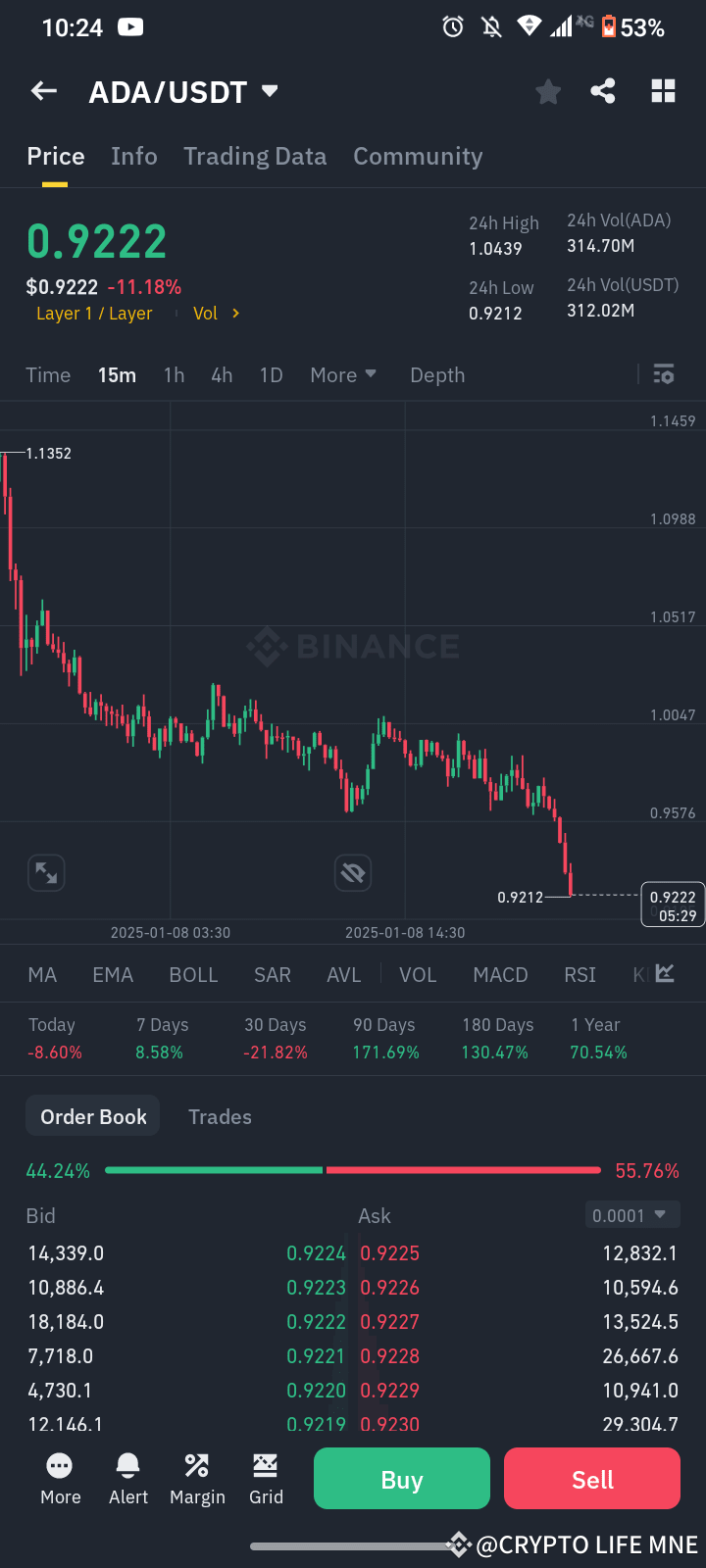Hide chart drawings with the eye-slash icon
This screenshot has height=1568, width=706.
pos(353,872)
